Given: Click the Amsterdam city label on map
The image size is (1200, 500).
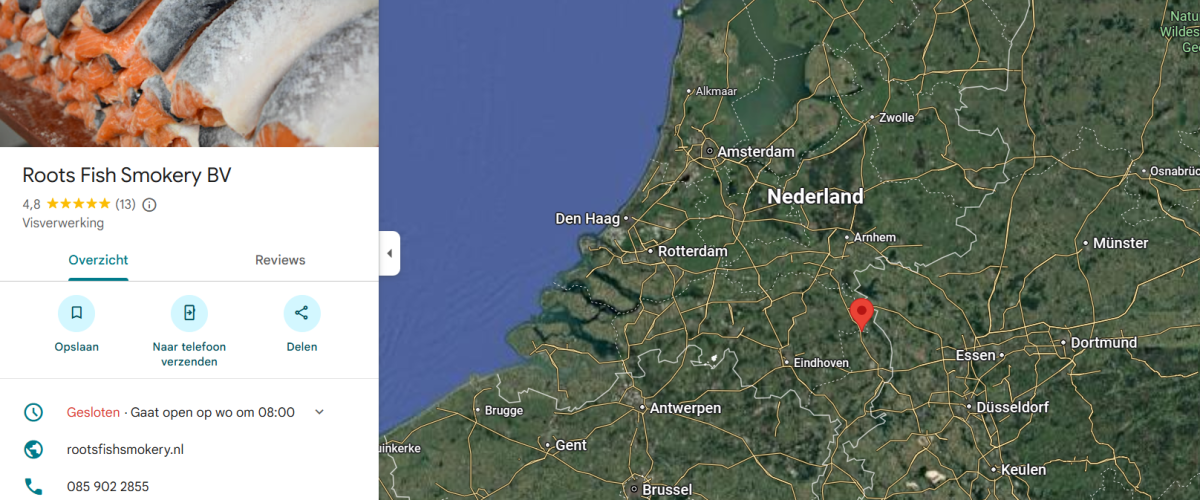Looking at the screenshot, I should tap(756, 152).
